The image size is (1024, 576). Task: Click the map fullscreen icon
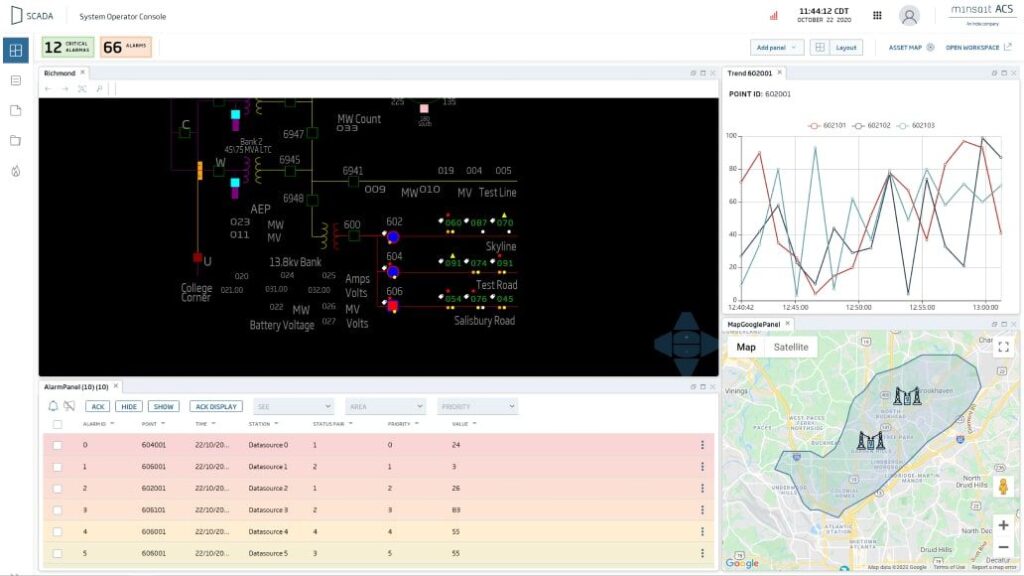coord(1003,347)
